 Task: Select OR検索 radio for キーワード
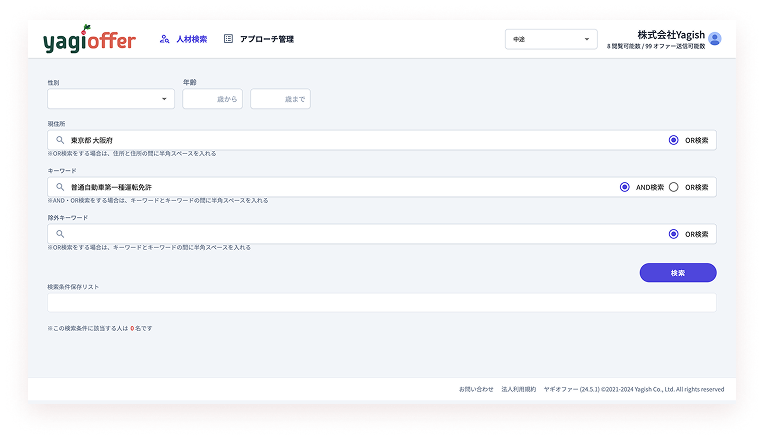click(x=673, y=187)
